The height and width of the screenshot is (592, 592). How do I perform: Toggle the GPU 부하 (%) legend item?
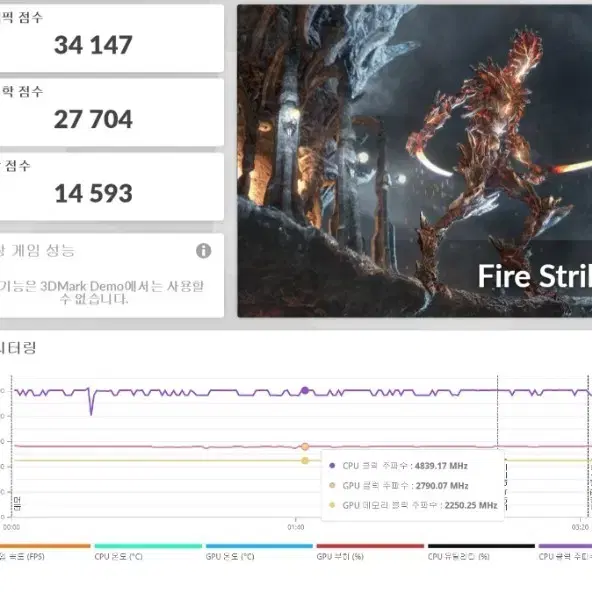(x=370, y=552)
